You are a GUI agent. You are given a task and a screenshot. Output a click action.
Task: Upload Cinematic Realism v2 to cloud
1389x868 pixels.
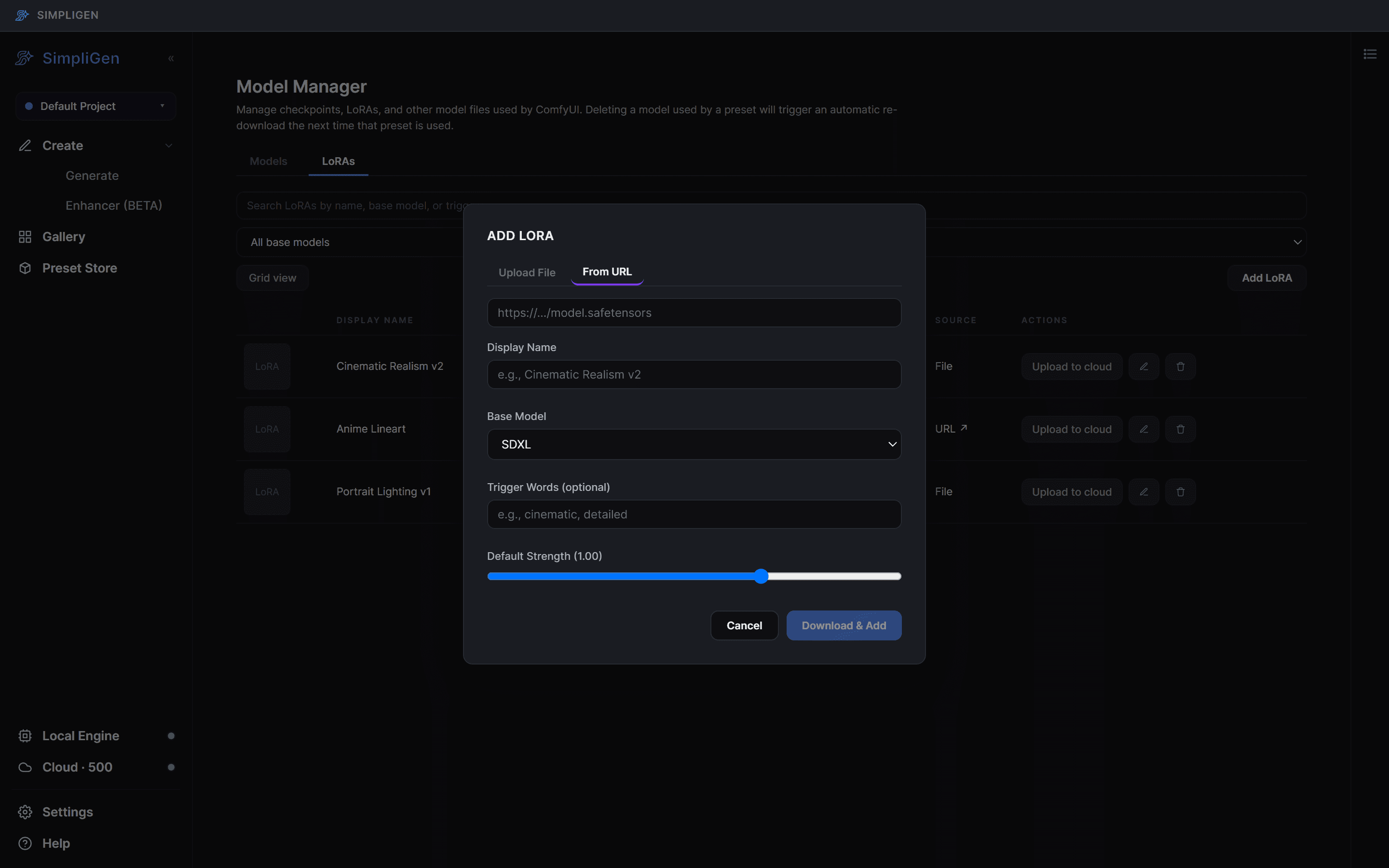pos(1072,366)
